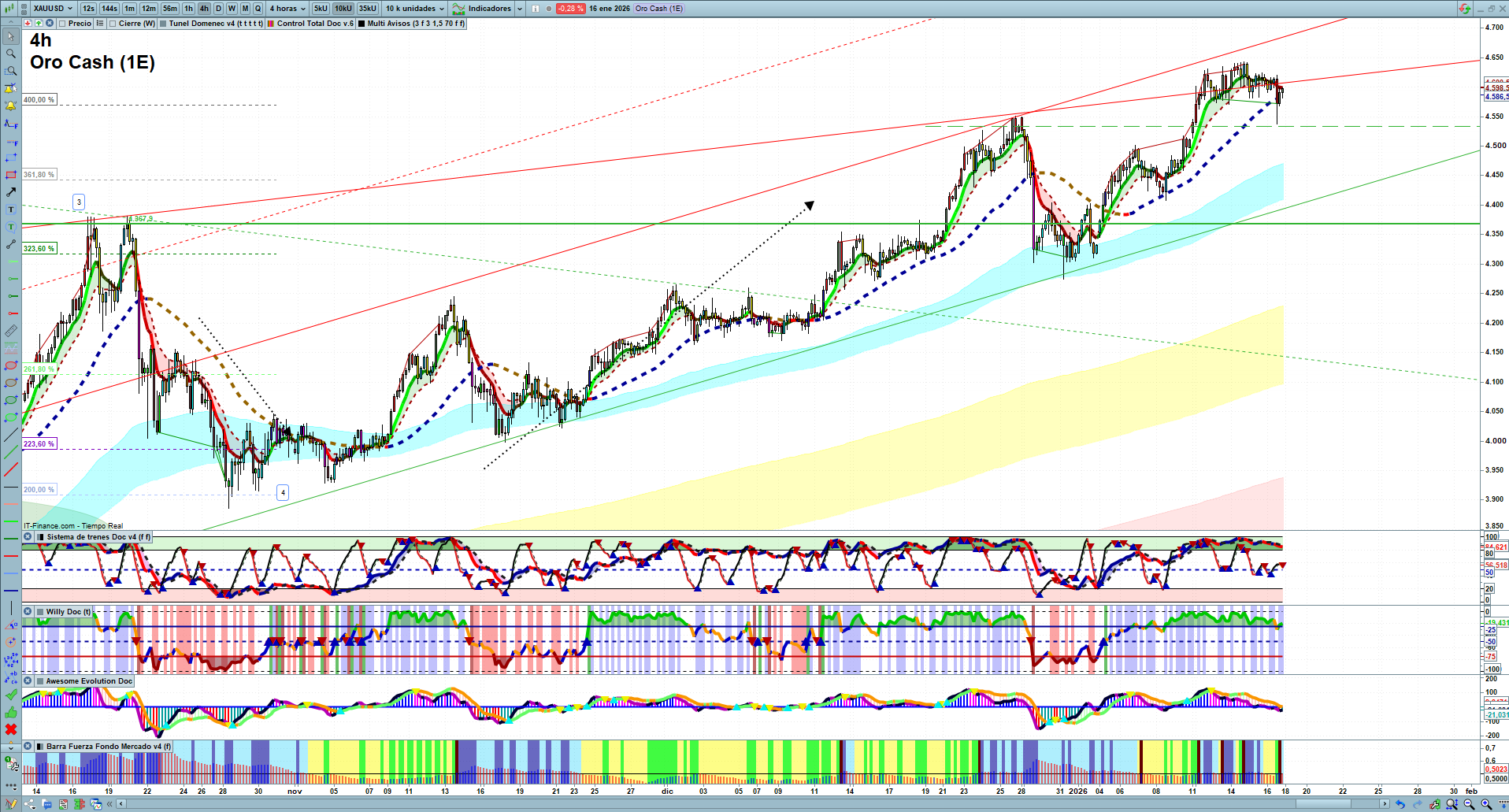Select the D daily timeframe

click(218, 9)
